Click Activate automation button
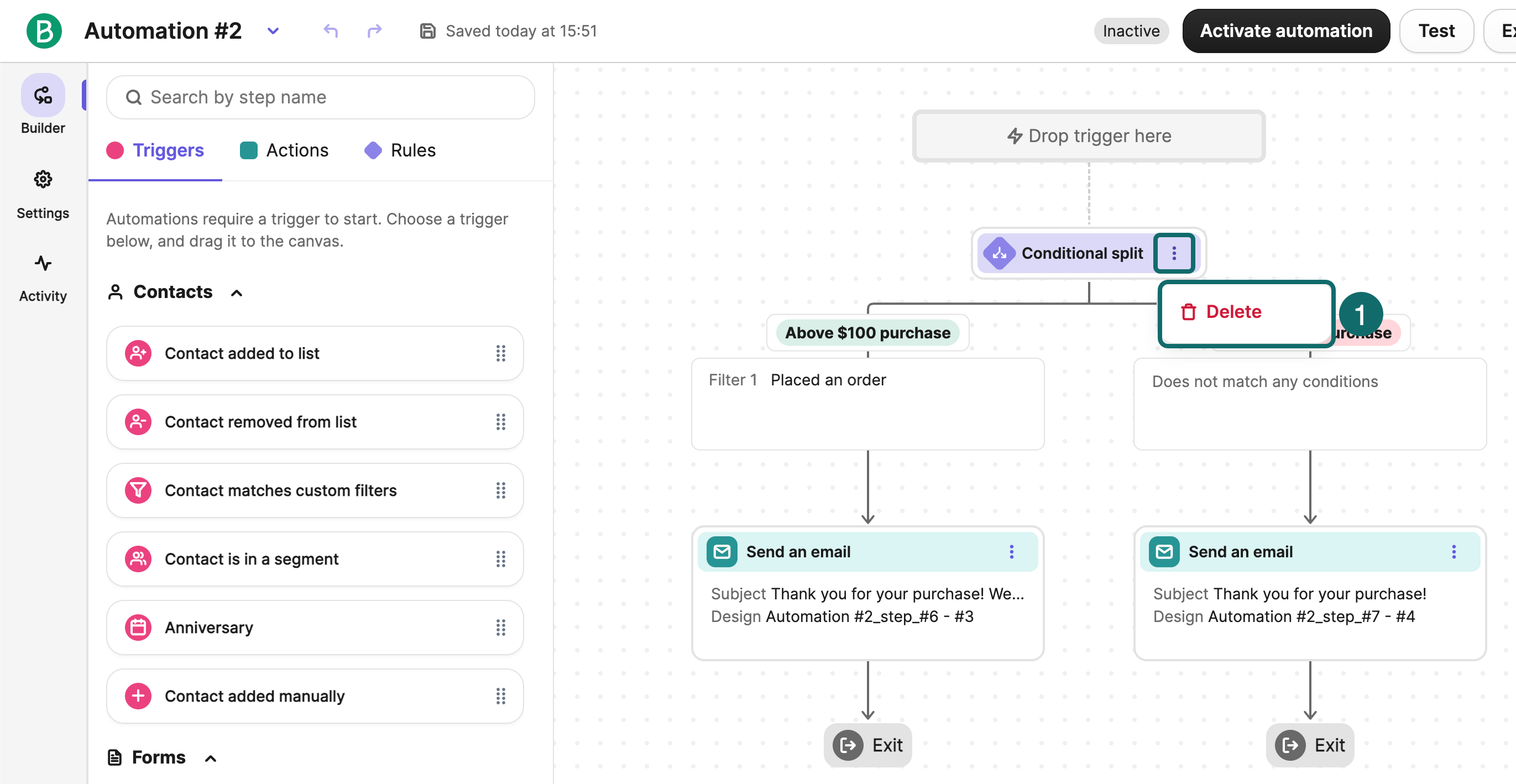The image size is (1516, 784). pos(1285,30)
